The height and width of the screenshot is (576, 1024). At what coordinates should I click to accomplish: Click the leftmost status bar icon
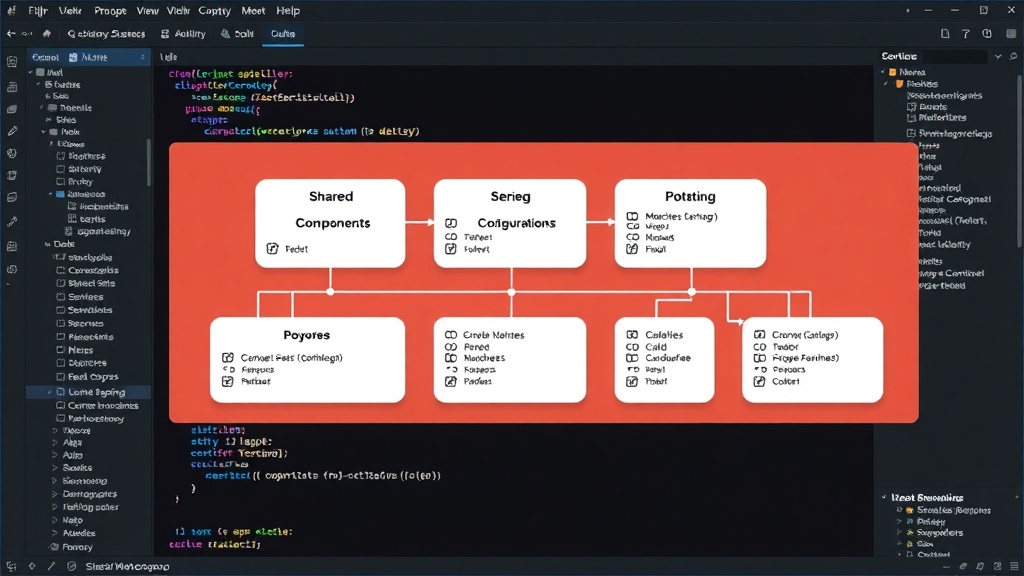pos(11,566)
